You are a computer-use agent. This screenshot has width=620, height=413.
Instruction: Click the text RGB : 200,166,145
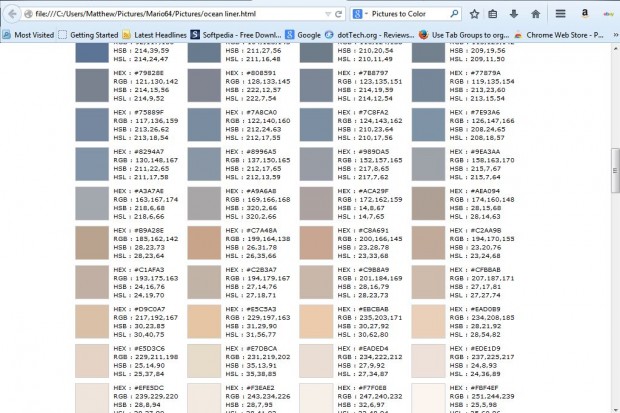pos(370,239)
